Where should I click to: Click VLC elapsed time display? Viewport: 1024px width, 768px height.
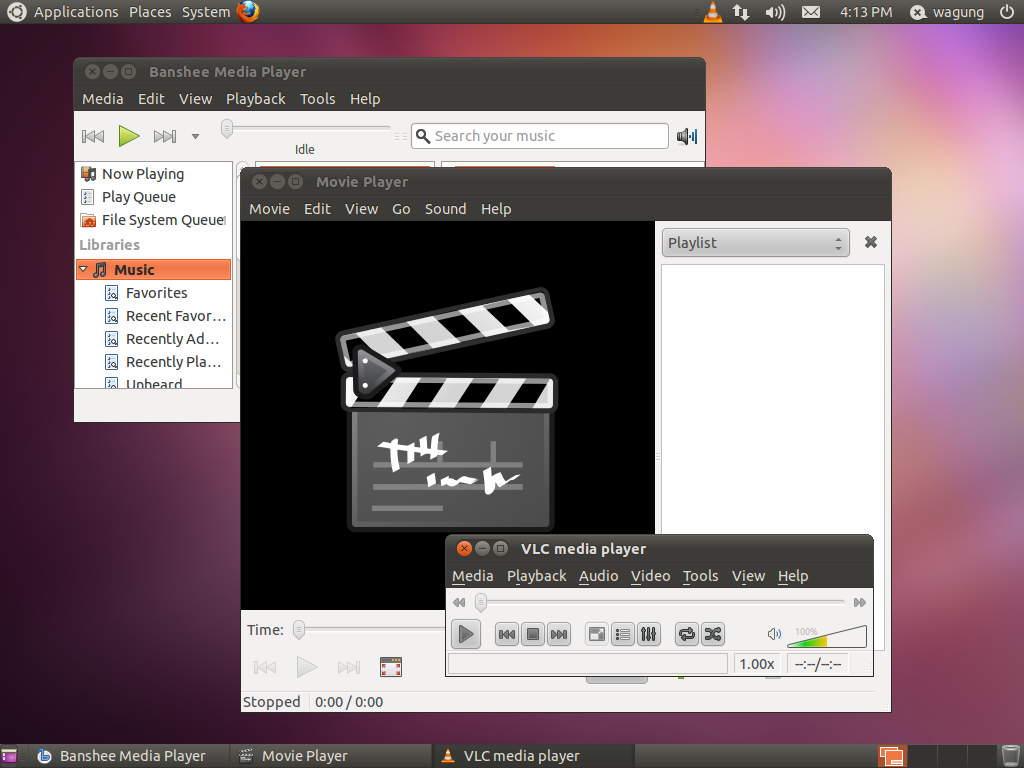pos(818,664)
